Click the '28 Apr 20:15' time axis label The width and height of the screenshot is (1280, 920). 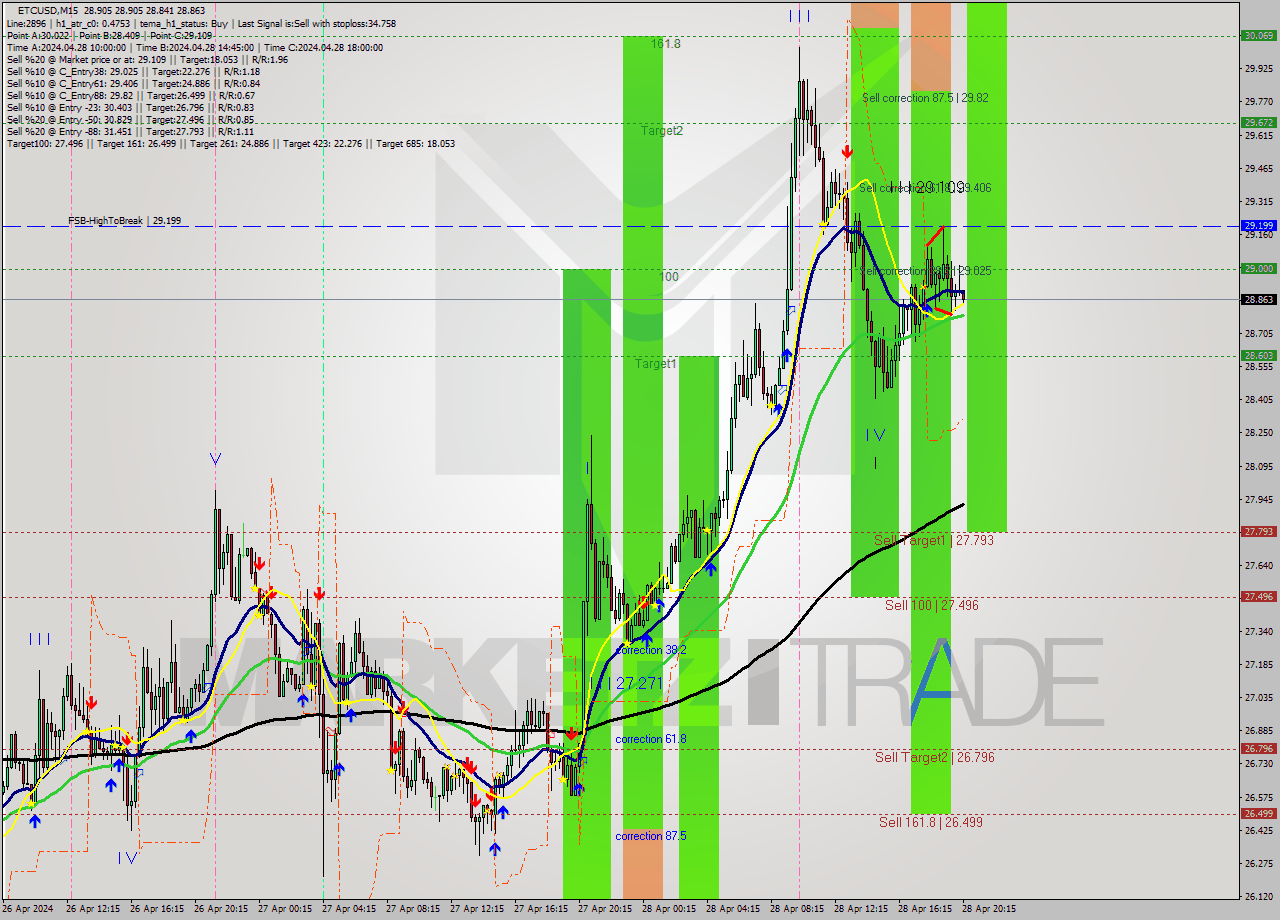[x=989, y=909]
